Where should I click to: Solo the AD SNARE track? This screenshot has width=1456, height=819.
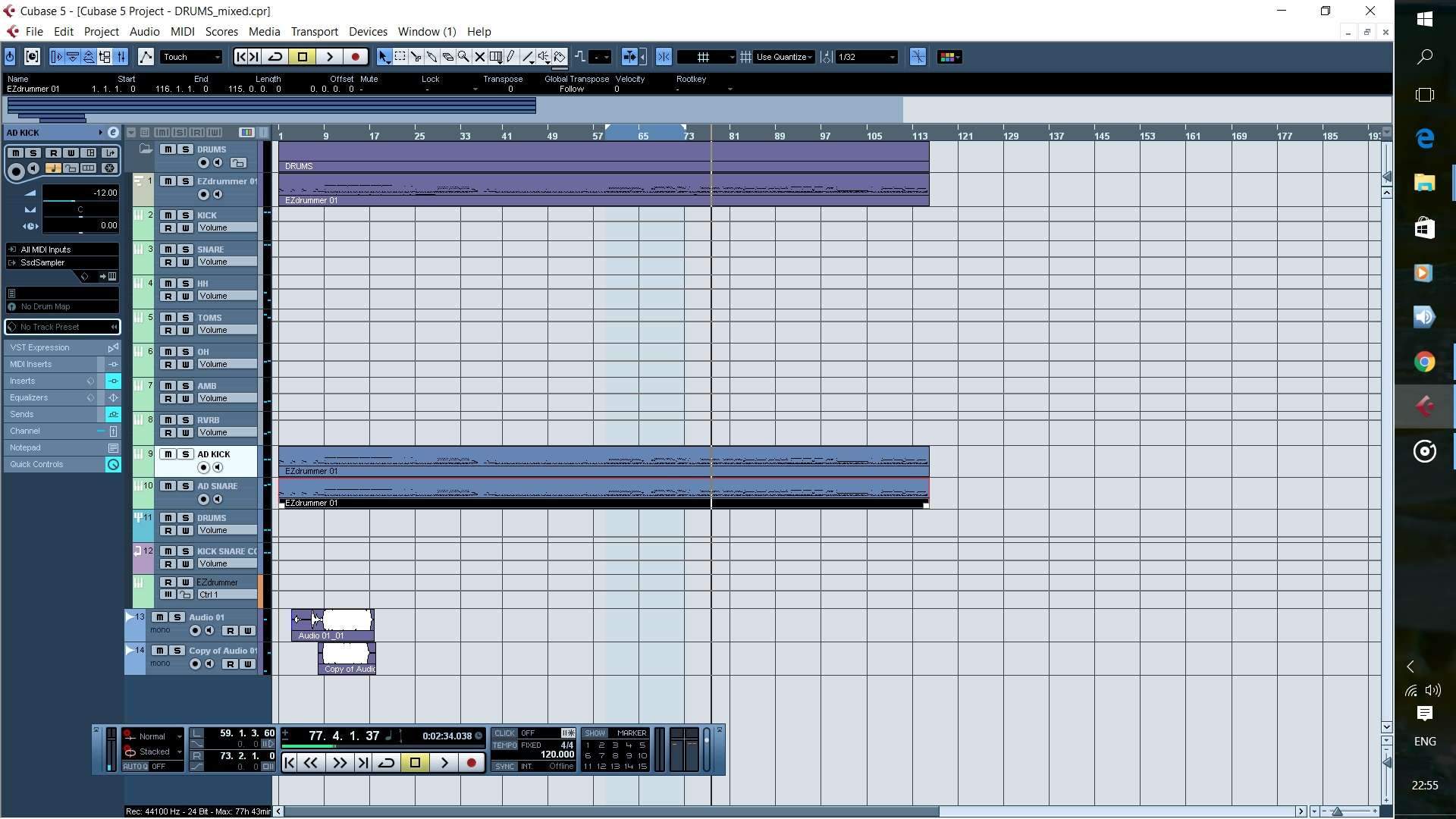point(185,486)
